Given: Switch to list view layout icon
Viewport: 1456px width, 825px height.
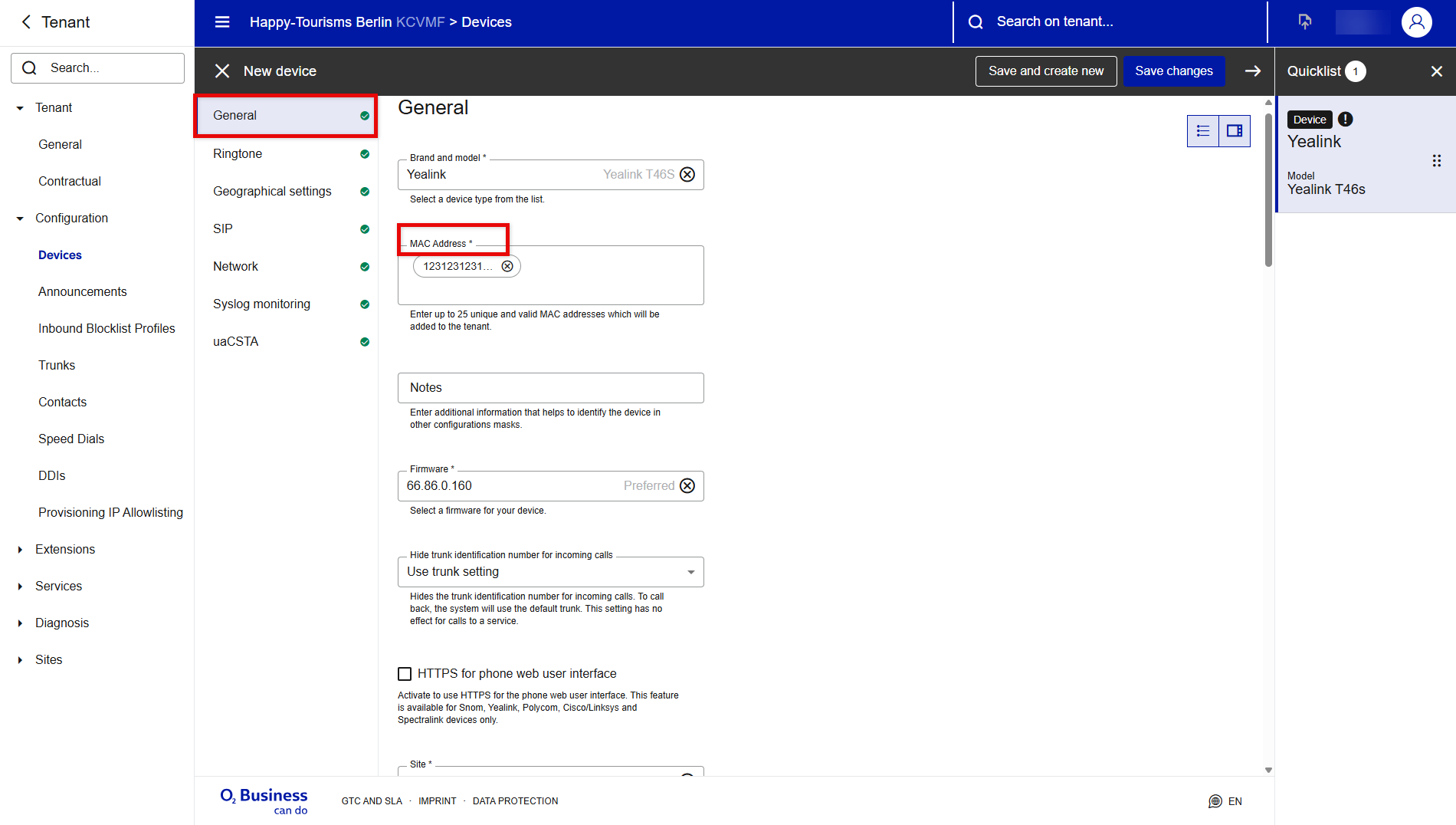Looking at the screenshot, I should point(1203,131).
